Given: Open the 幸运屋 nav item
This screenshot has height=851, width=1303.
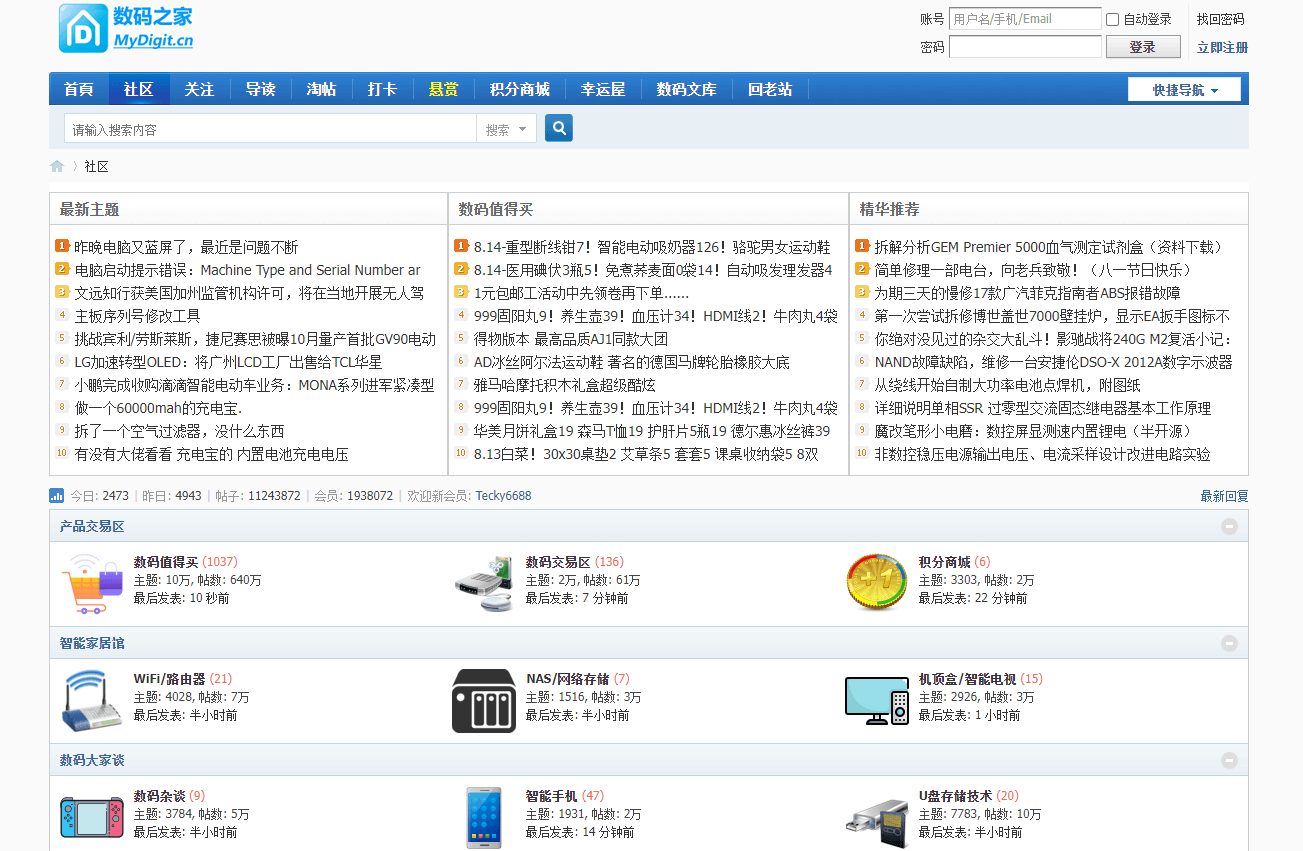Looking at the screenshot, I should (x=603, y=89).
